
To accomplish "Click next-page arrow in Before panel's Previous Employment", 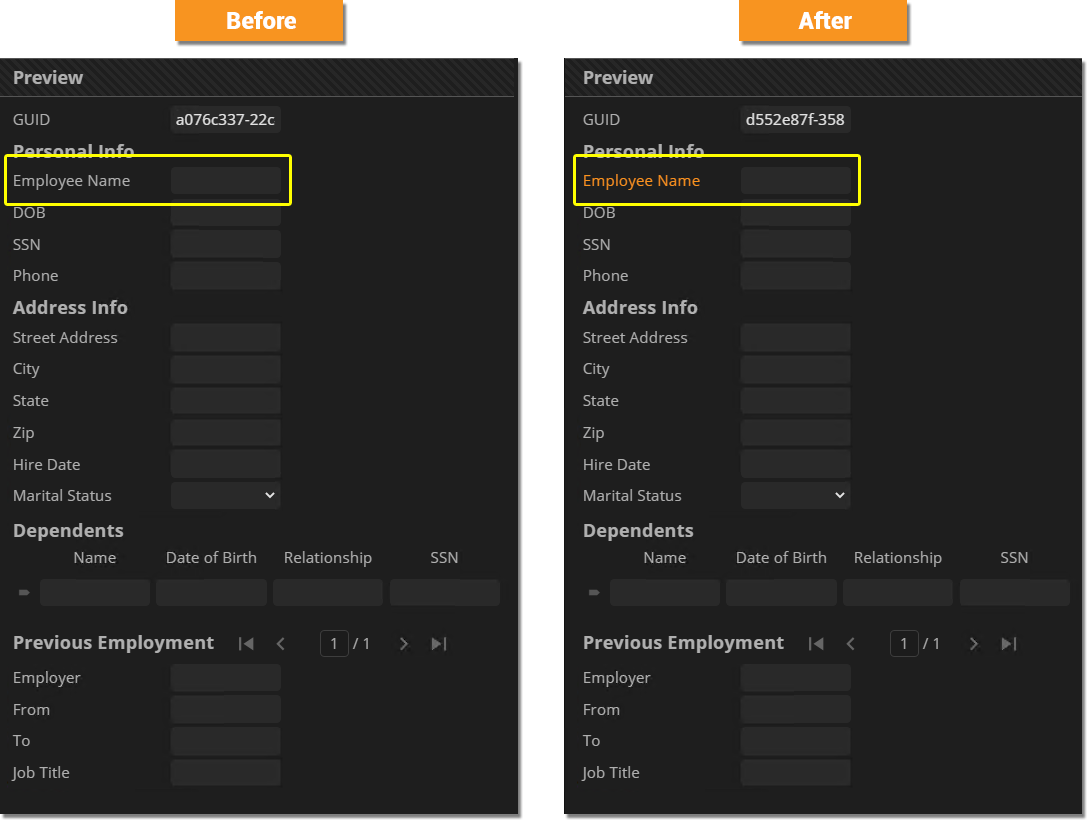I will click(x=404, y=644).
